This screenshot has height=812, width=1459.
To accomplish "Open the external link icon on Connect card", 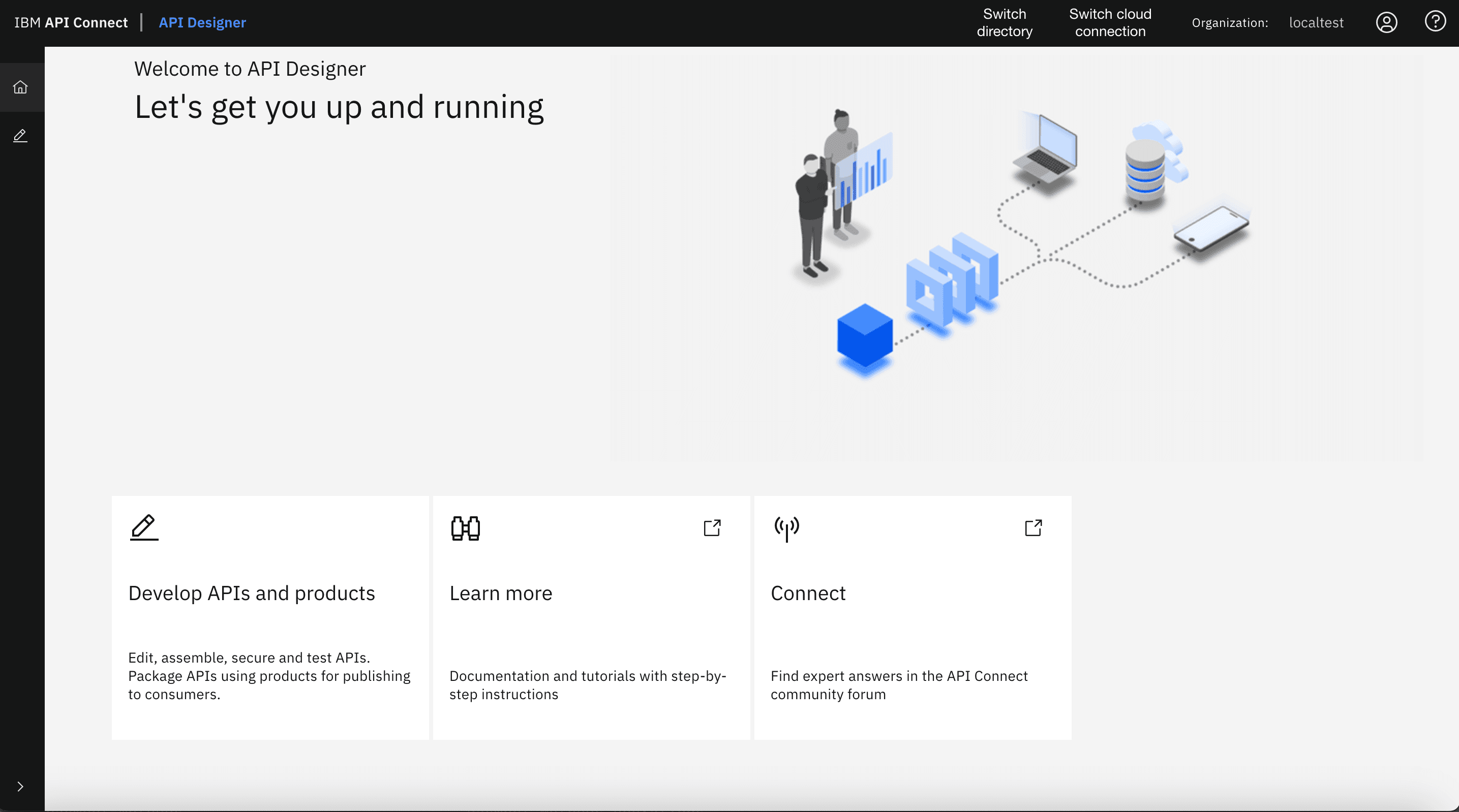I will [x=1032, y=528].
